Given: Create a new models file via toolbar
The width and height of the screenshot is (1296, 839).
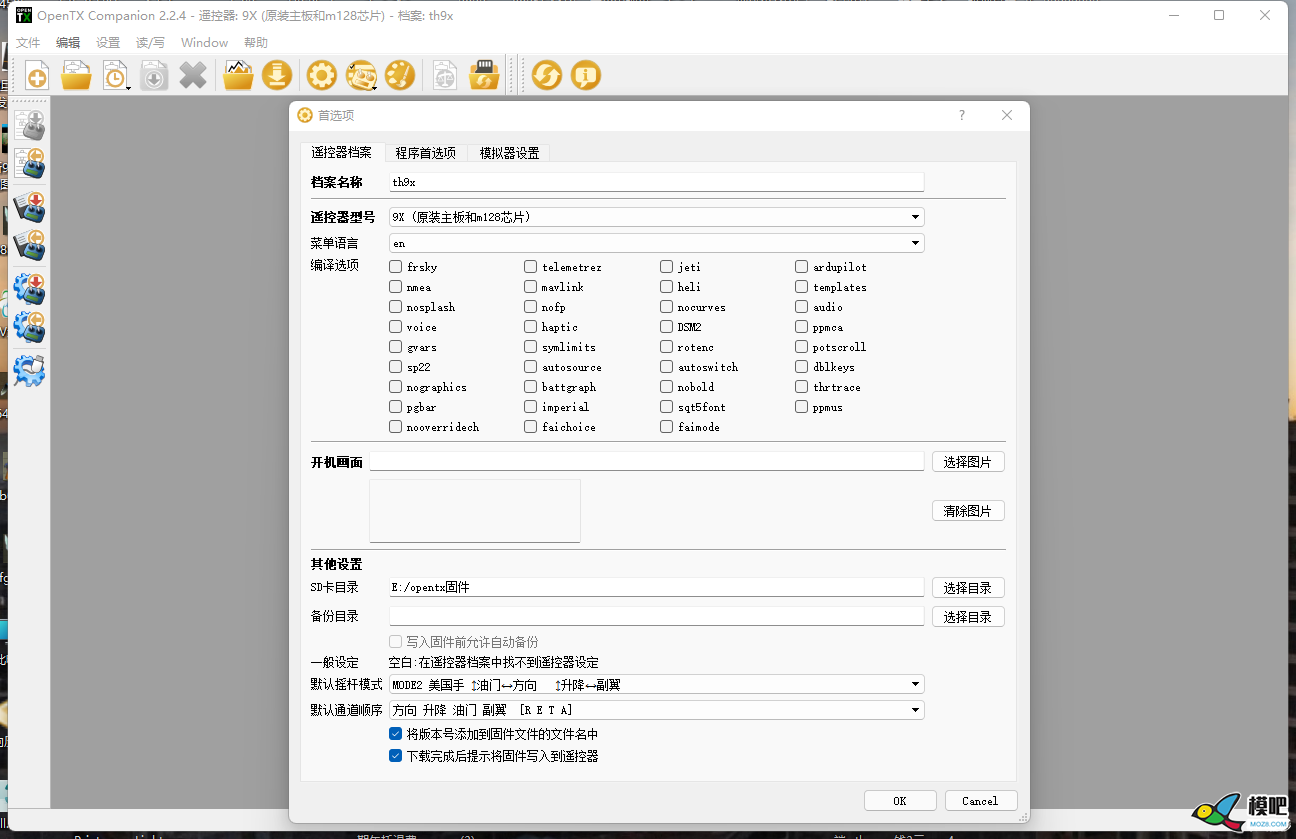Looking at the screenshot, I should coord(37,75).
